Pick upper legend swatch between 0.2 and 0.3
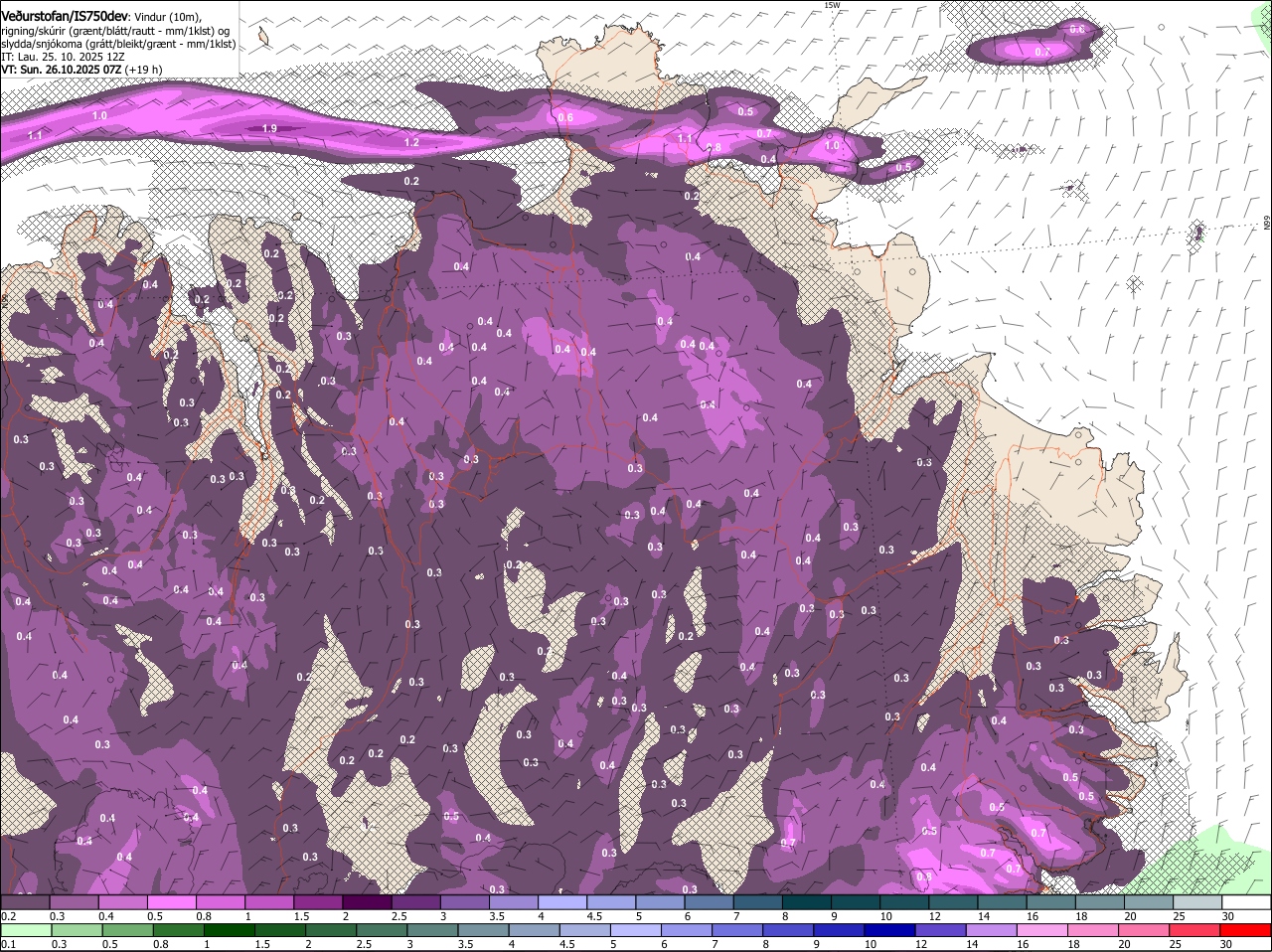The height and width of the screenshot is (952, 1272). point(25,901)
